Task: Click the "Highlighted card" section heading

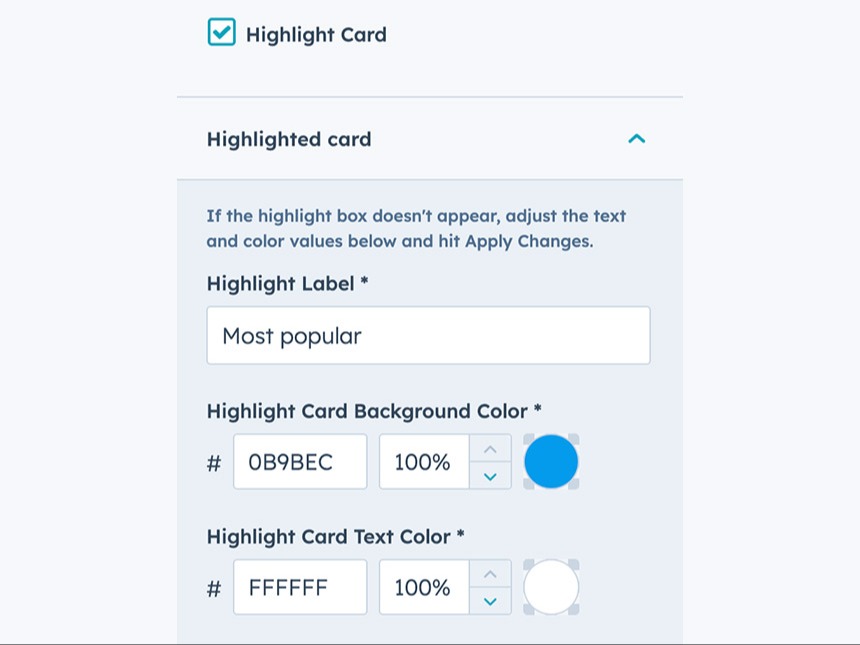Action: [x=289, y=140]
